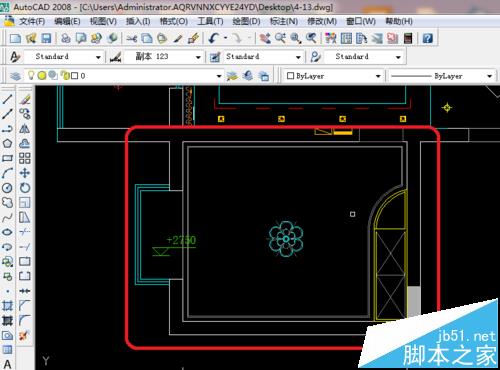Select the Ellipse drawing tool
Screen dimensions: 500x370
(x=7, y=232)
